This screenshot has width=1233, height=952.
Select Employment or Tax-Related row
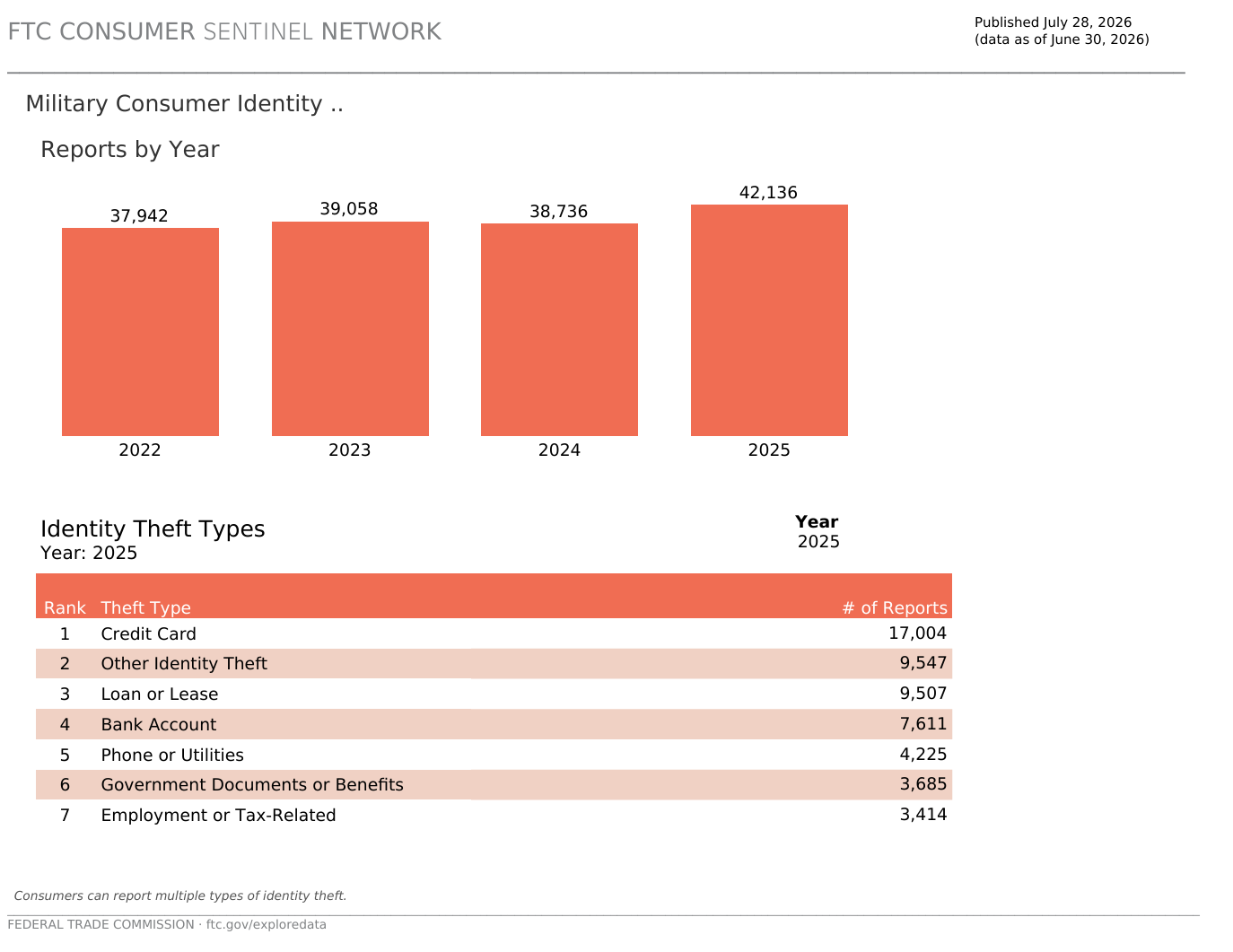[x=494, y=815]
